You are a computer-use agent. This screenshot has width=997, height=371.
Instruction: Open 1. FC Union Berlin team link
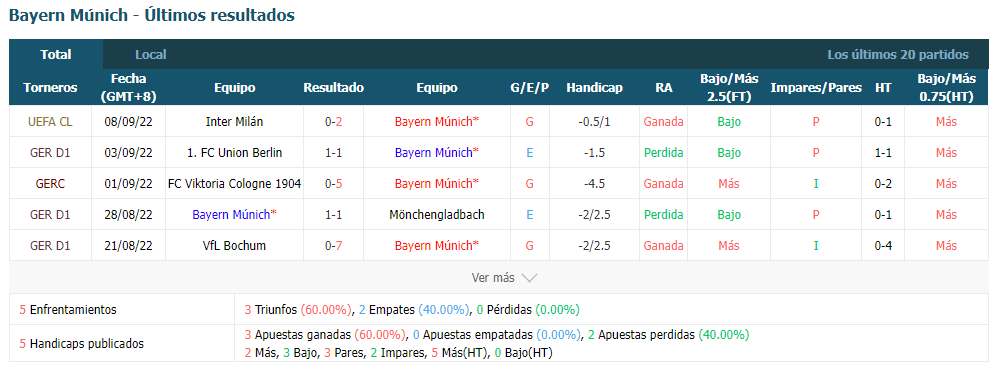[235, 153]
